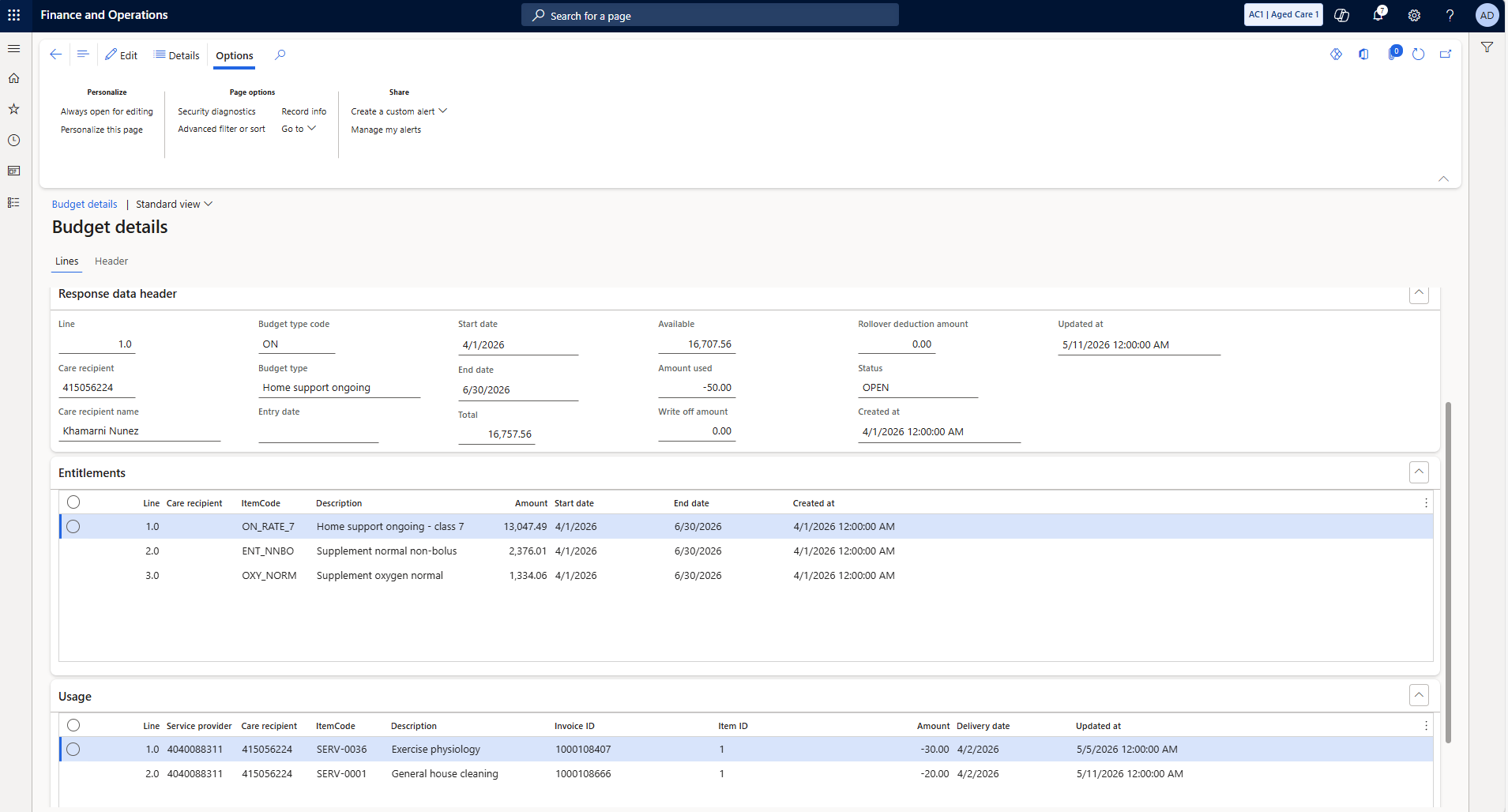Click the ENT_NNBO item code cell
Viewport: 1508px width, 812px height.
point(268,551)
